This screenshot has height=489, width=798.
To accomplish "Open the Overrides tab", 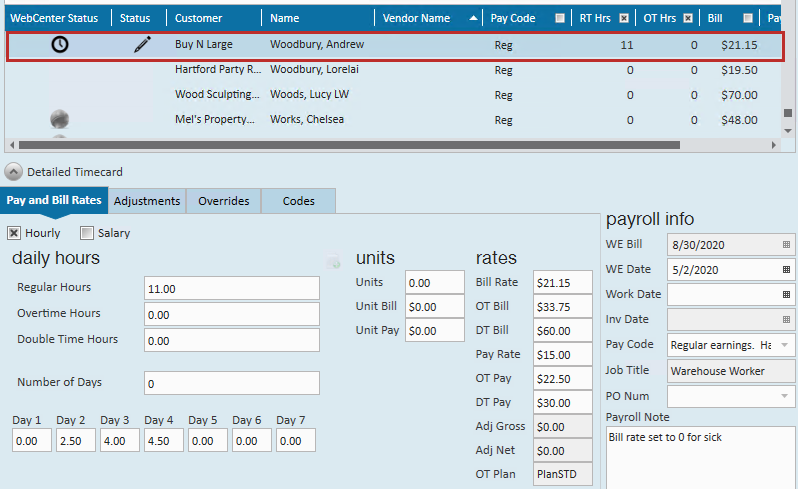I will pos(224,201).
